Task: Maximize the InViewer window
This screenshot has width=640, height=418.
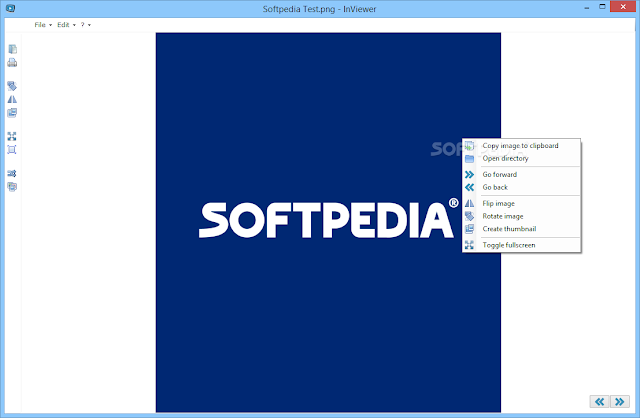Action: coord(602,7)
